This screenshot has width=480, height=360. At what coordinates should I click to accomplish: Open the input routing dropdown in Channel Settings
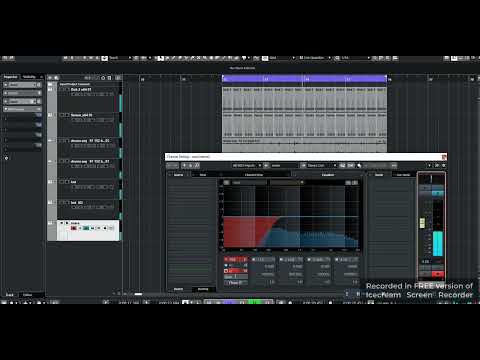coord(247,165)
